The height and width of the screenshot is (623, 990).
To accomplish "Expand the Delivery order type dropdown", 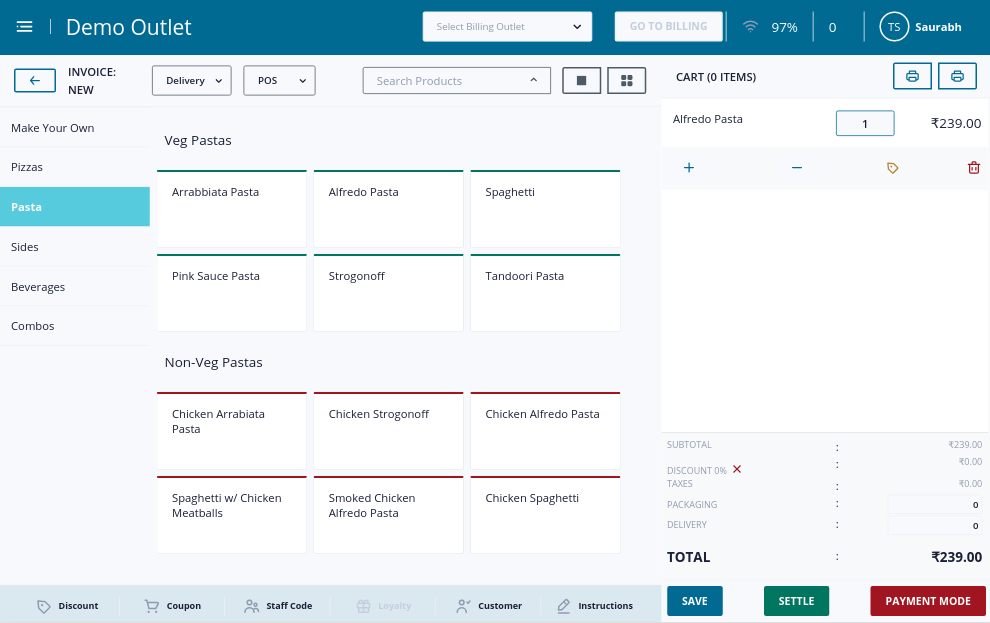I will tap(192, 81).
